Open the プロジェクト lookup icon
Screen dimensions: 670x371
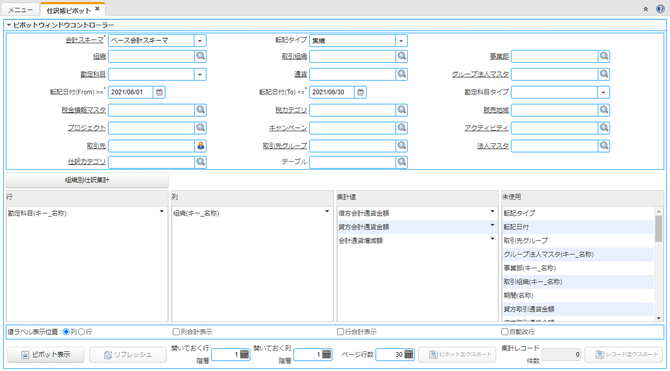coord(200,127)
